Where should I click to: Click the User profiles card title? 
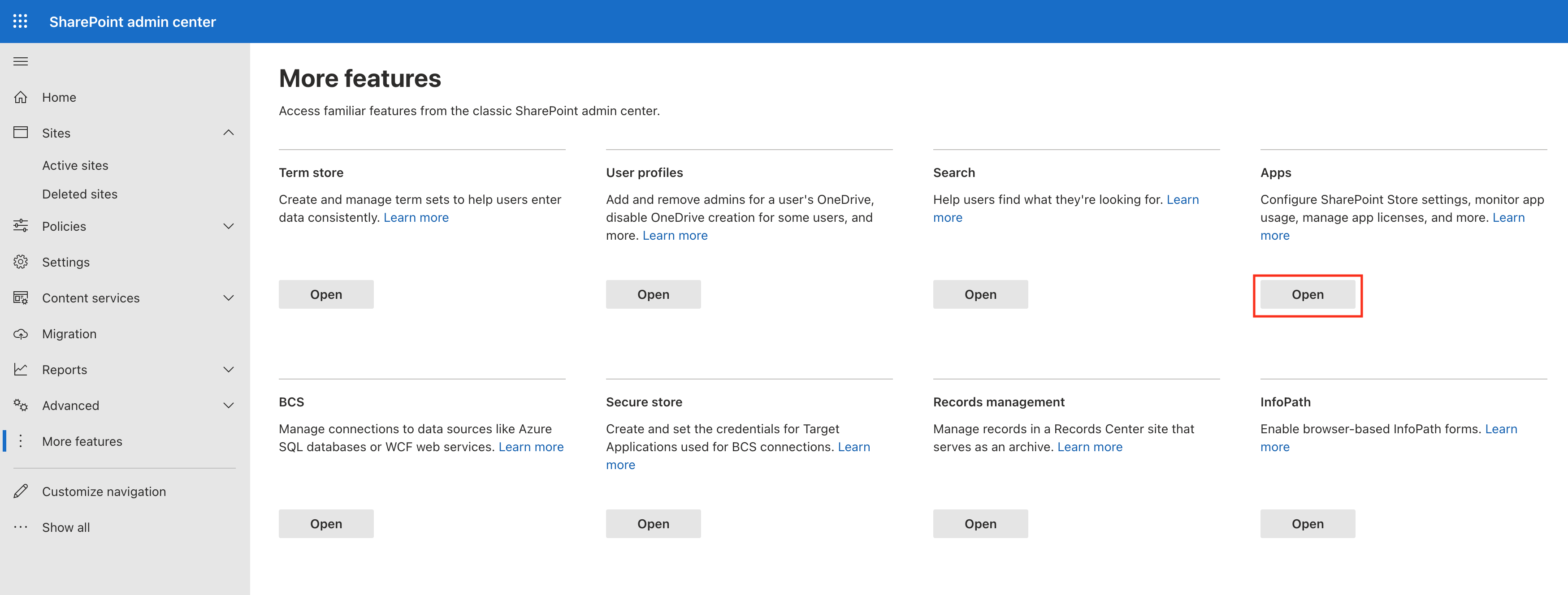pyautogui.click(x=645, y=173)
